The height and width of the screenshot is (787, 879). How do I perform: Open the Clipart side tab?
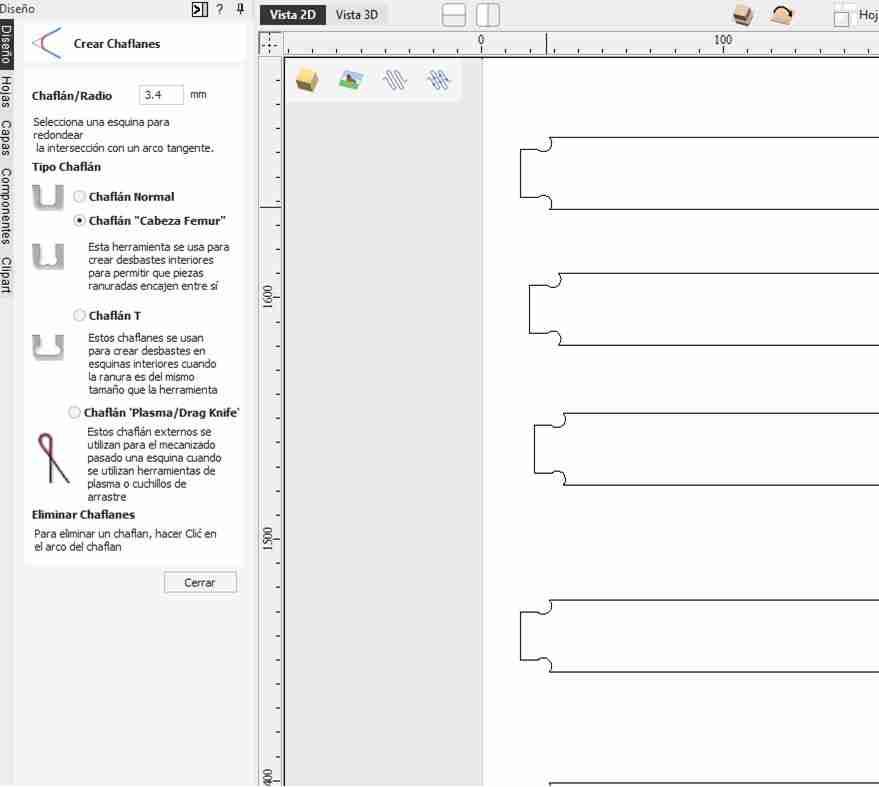6,275
